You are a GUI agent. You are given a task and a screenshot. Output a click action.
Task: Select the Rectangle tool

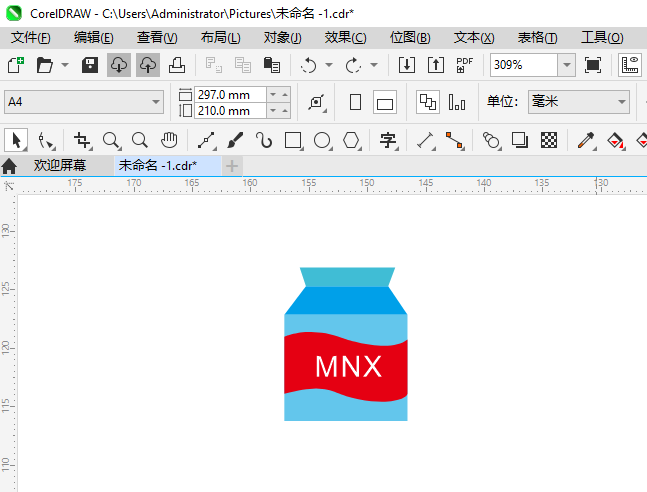[294, 141]
